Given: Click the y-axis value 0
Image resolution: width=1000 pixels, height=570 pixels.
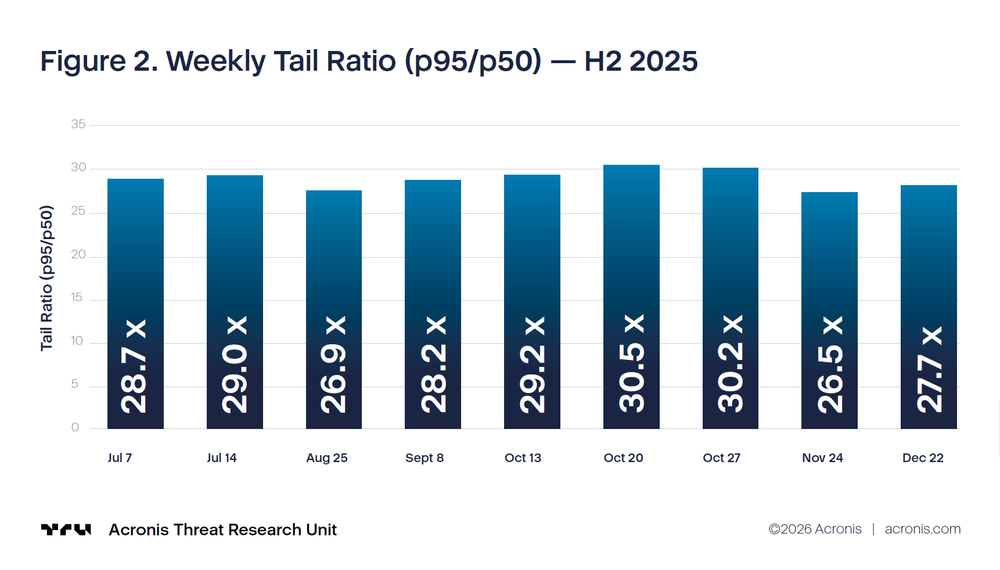Looking at the screenshot, I should [x=75, y=428].
